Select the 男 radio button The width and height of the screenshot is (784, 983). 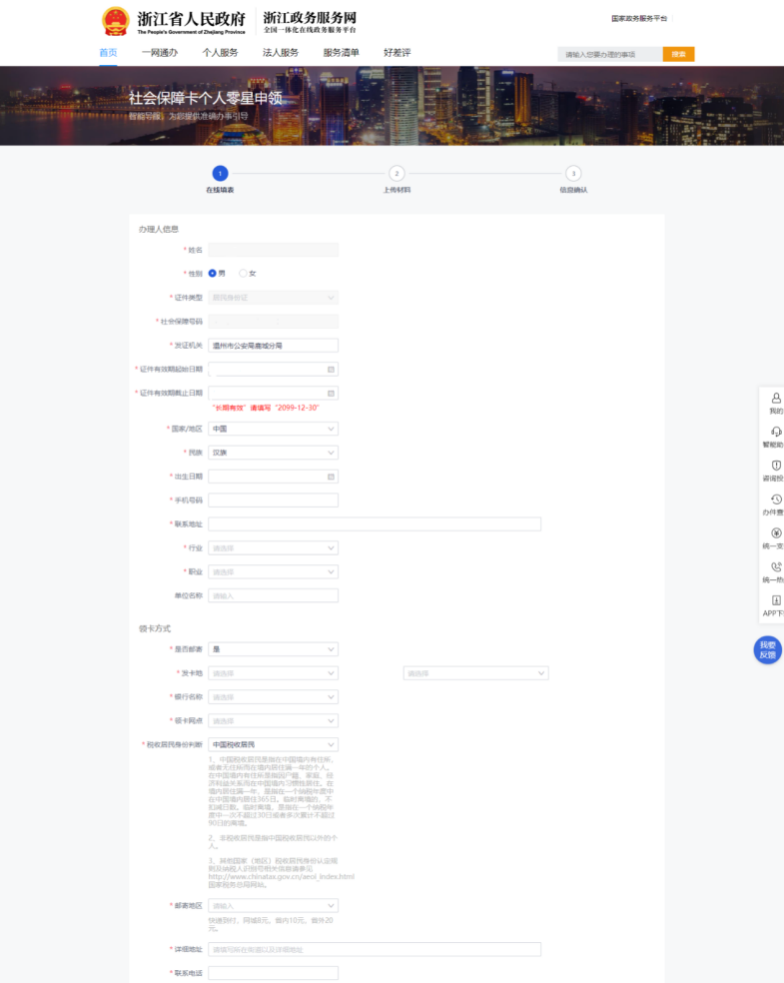pos(212,273)
